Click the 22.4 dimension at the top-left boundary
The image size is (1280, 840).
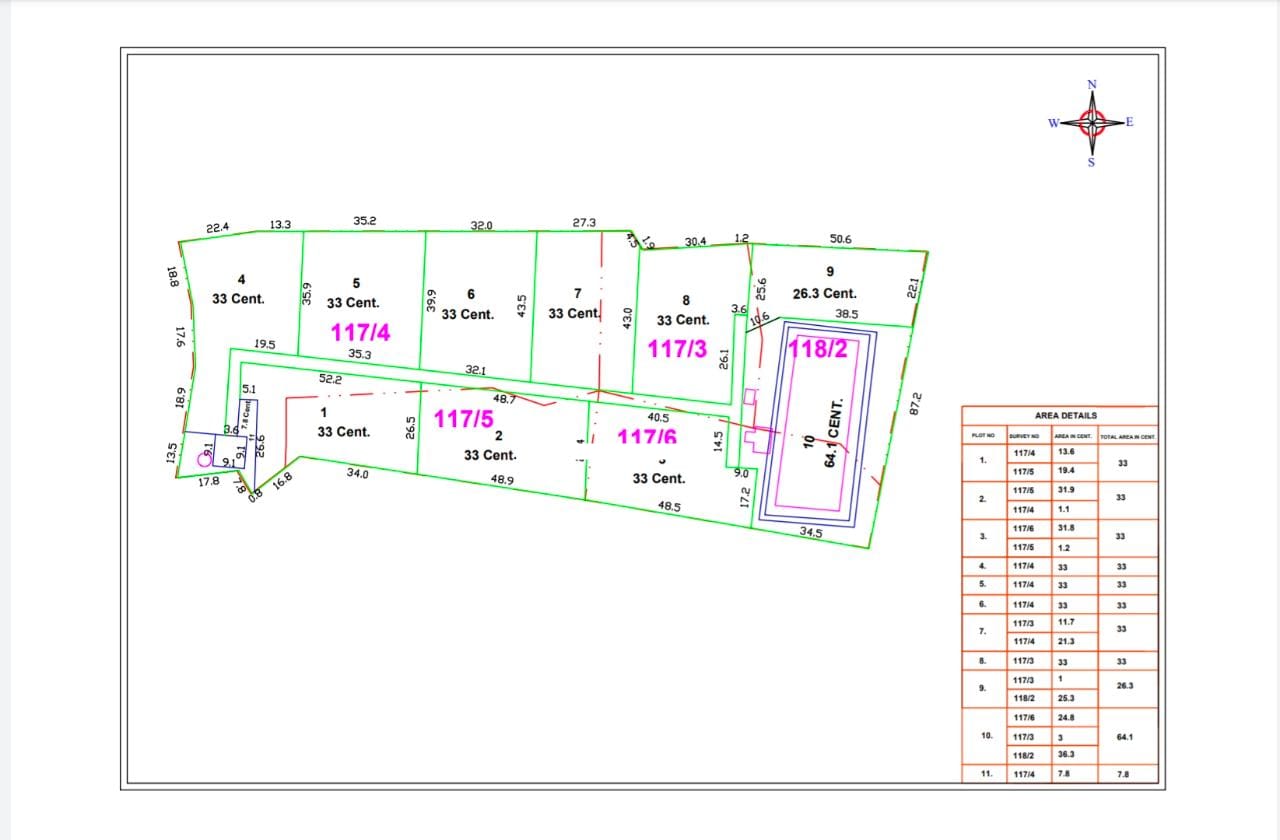(217, 228)
